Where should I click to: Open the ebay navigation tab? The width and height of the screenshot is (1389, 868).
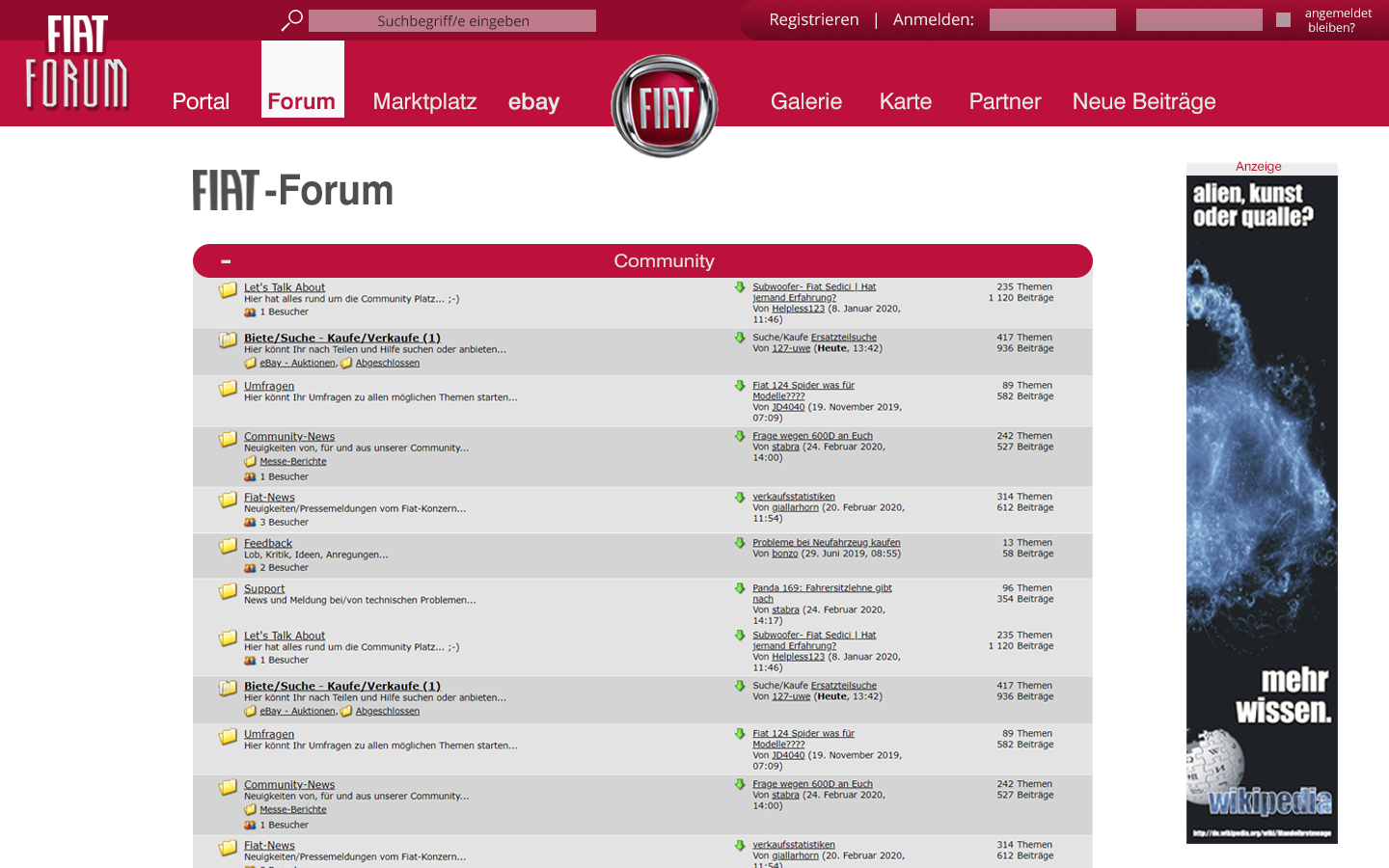(x=533, y=101)
